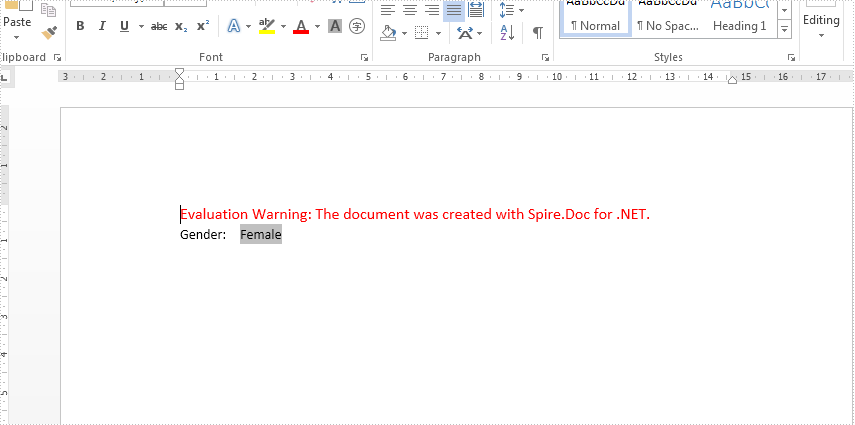Viewport: 855px width, 425px height.
Task: Click the tab selector on ruler
Action: click(x=5, y=79)
